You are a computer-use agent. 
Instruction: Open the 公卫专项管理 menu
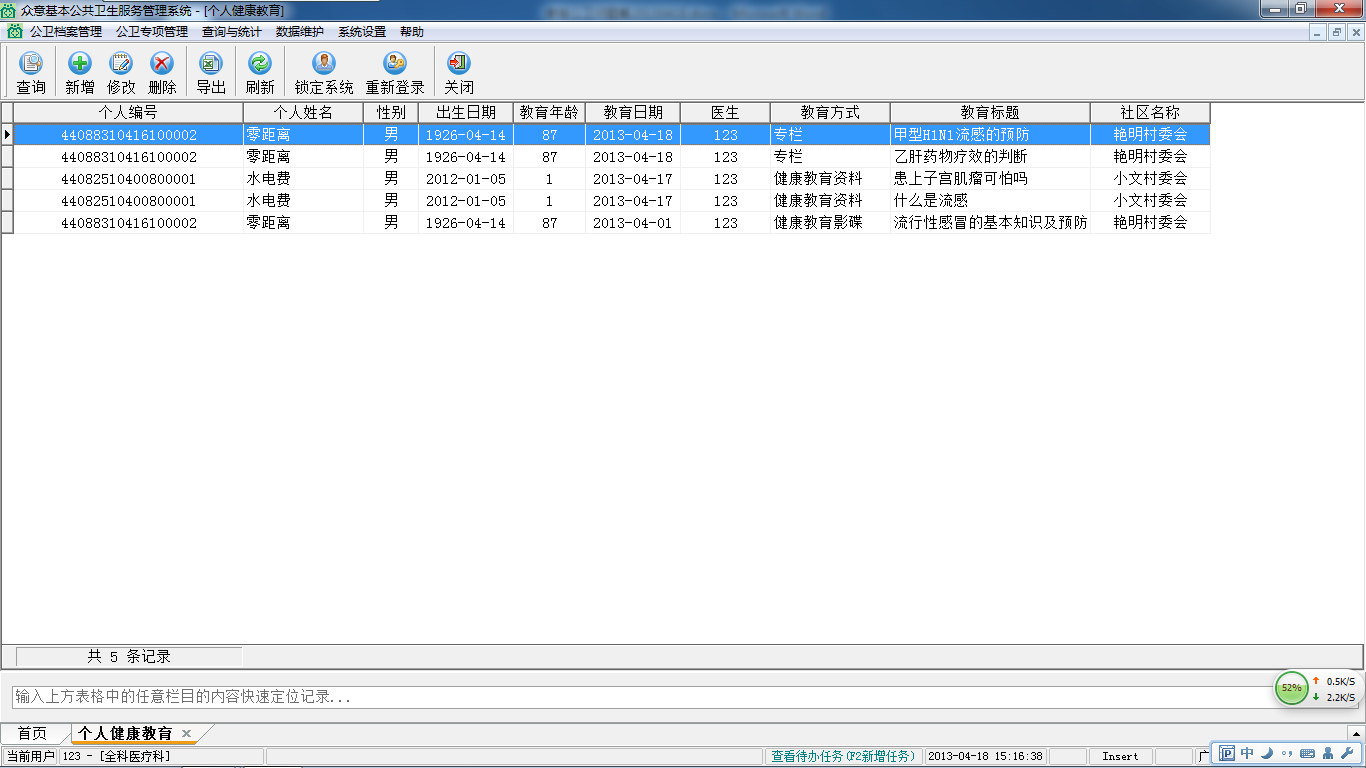pyautogui.click(x=152, y=31)
